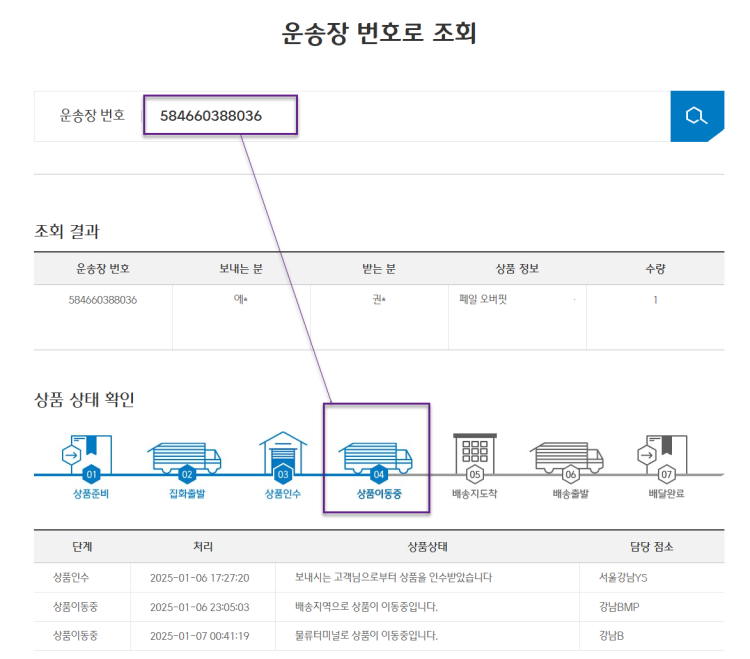750x659 pixels.
Task: Click branch name 강남BMP
Action: (619, 607)
